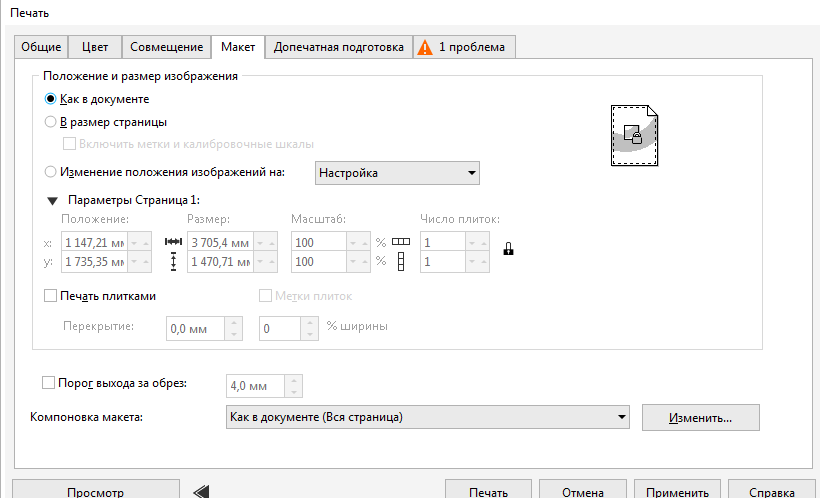Click the bleed limit field 4,0 мм
Image resolution: width=820 pixels, height=498 pixels.
pos(255,386)
